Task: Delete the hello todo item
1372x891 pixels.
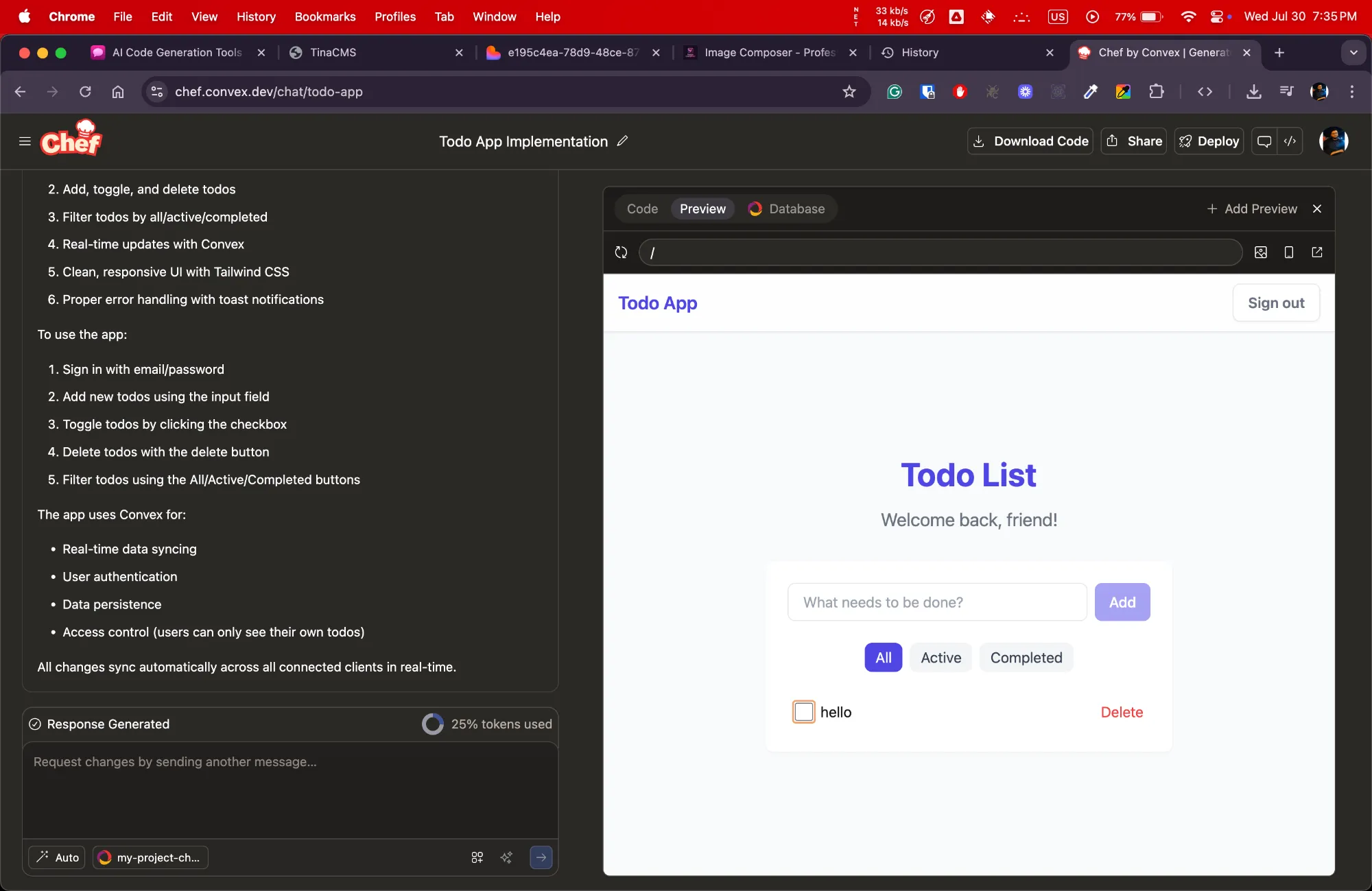Action: (1122, 713)
